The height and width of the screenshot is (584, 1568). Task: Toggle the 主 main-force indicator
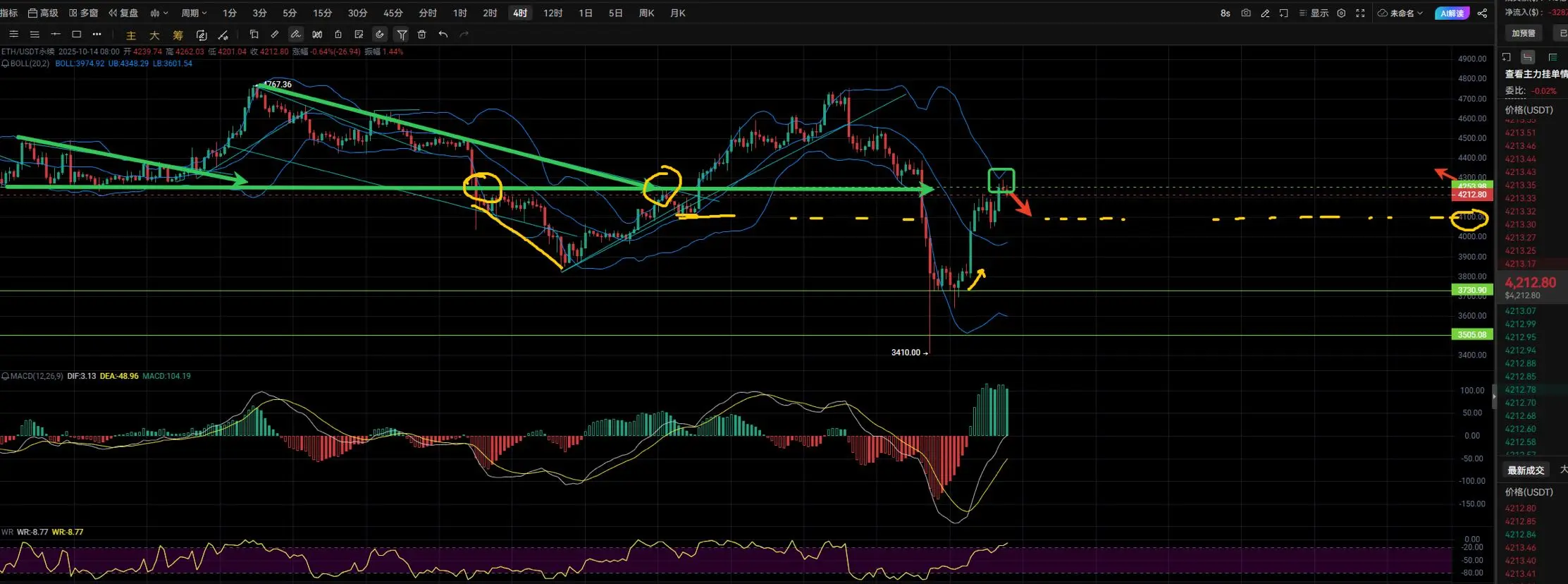pos(131,35)
